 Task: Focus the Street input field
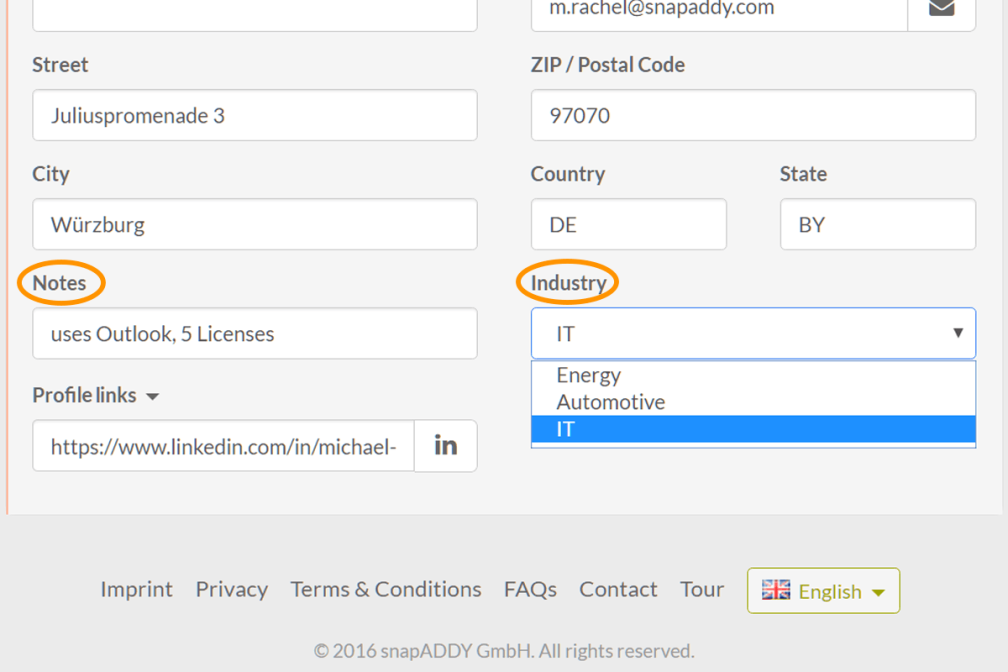[255, 115]
